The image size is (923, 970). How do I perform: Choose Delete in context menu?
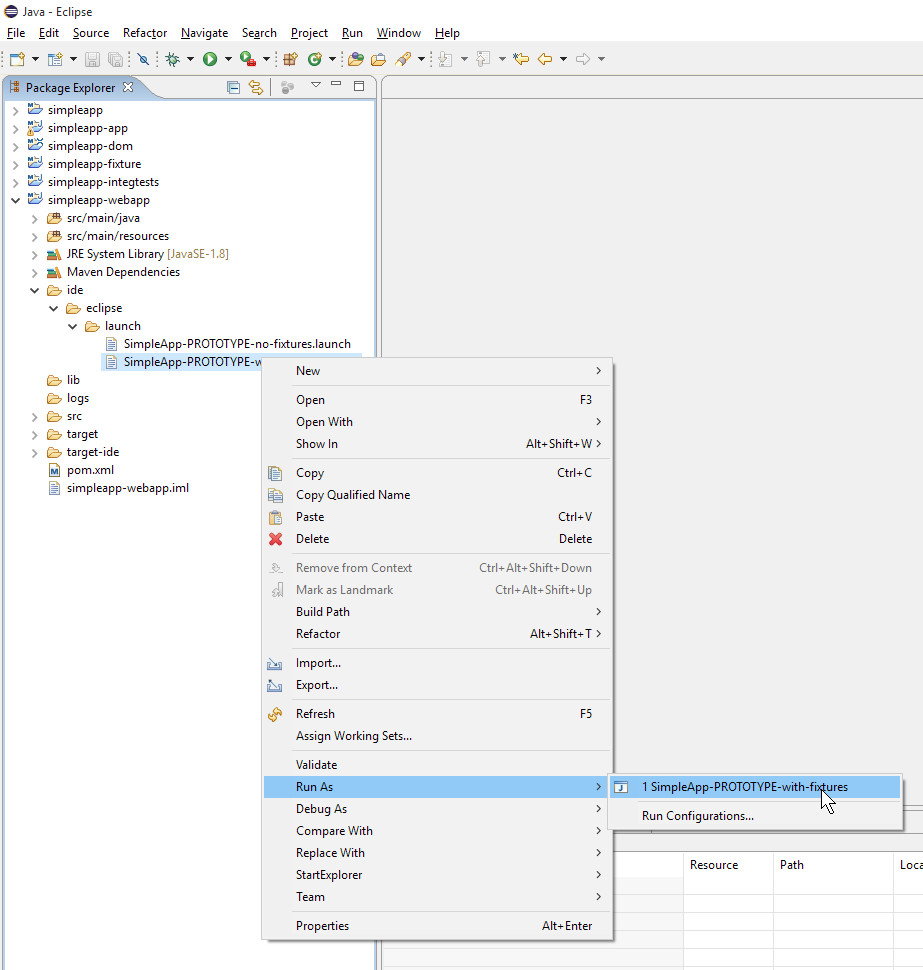pyautogui.click(x=438, y=539)
